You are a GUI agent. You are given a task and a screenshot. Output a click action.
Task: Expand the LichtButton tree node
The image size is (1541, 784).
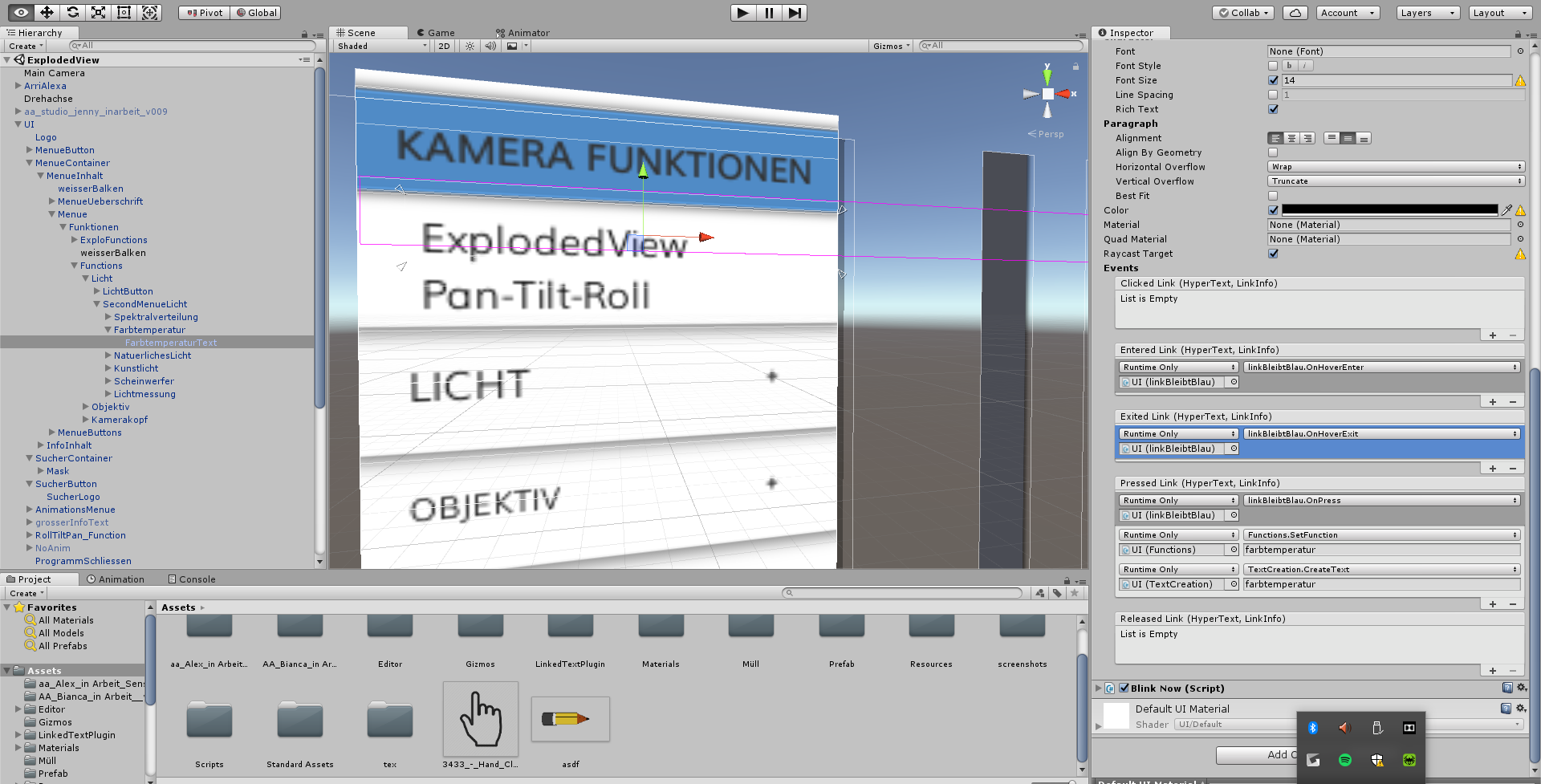97,291
